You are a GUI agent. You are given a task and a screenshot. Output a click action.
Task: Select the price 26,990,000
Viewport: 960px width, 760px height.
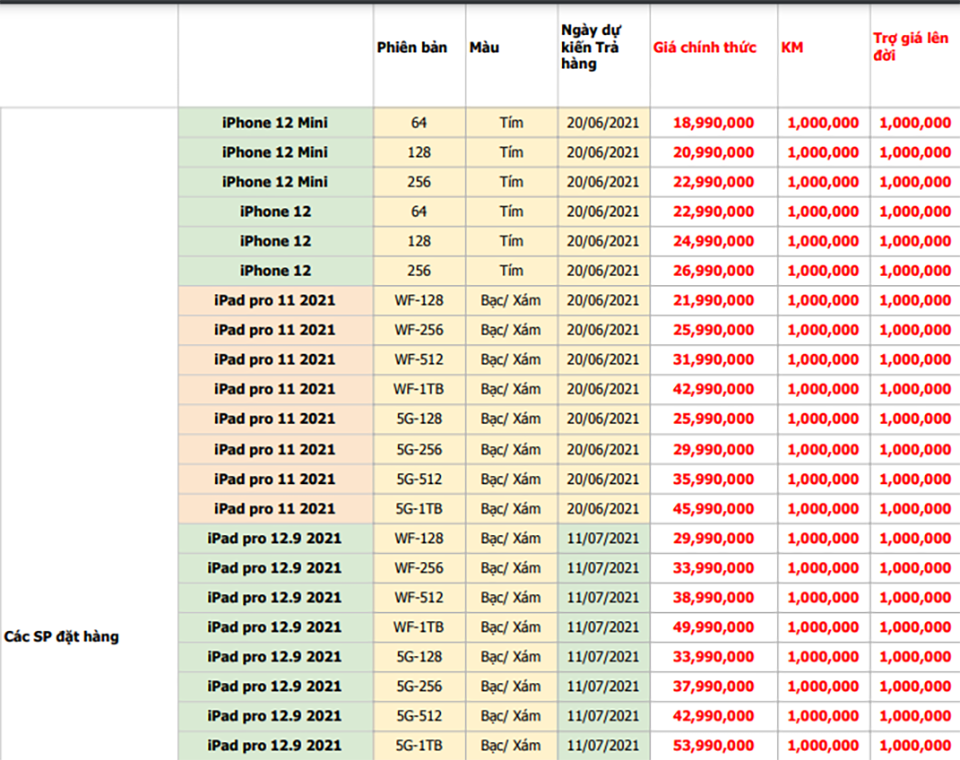[x=713, y=270]
